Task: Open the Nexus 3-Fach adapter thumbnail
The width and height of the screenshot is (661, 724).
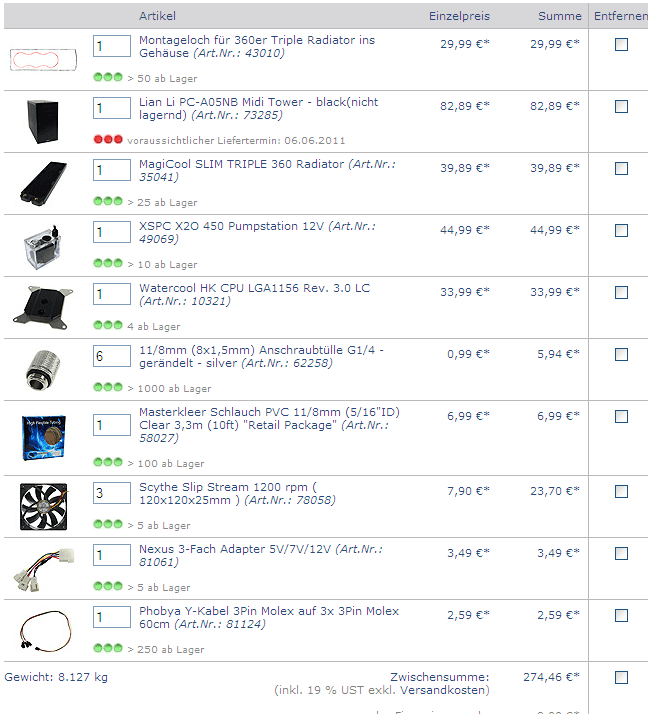Action: (x=43, y=570)
